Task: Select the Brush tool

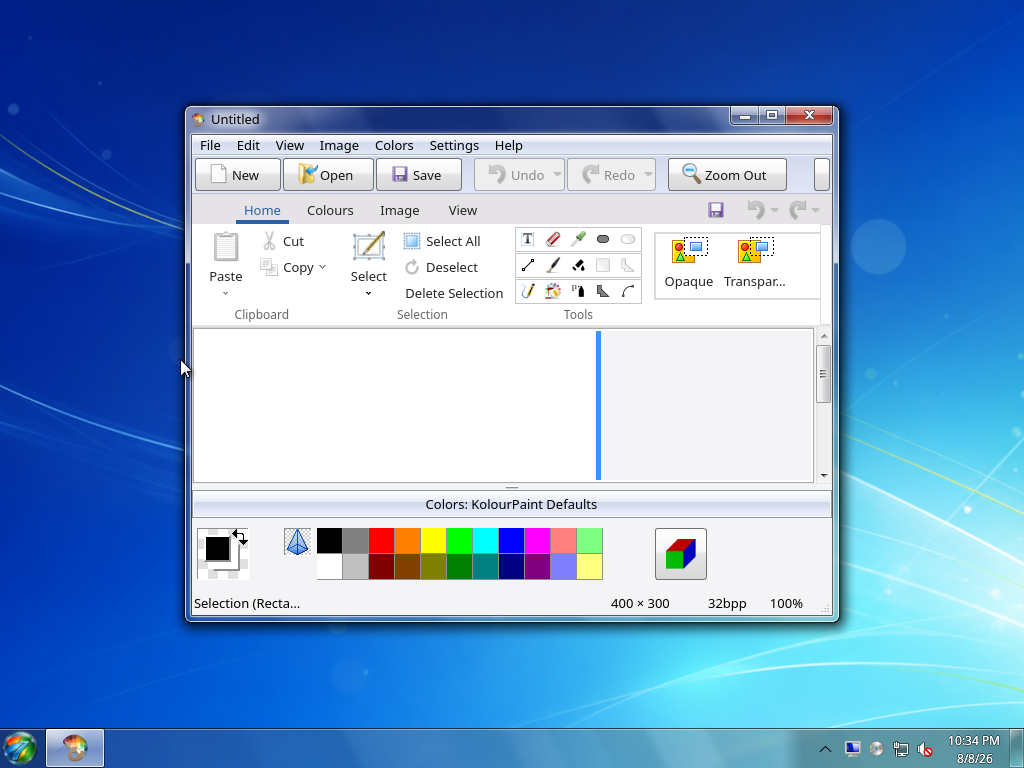Action: coord(552,265)
